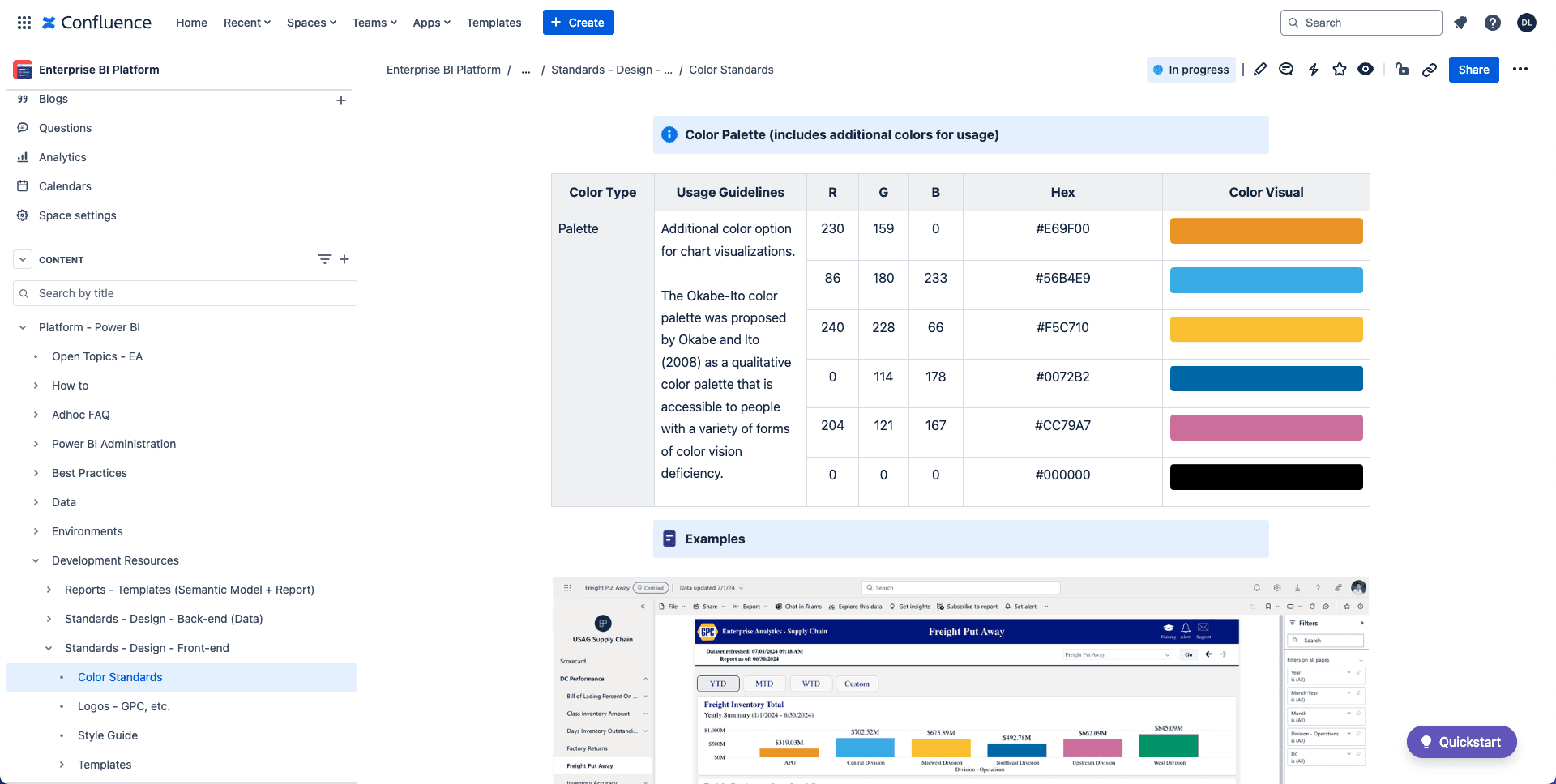1556x784 pixels.
Task: Click the info icon in Color Palette panel
Action: [669, 134]
